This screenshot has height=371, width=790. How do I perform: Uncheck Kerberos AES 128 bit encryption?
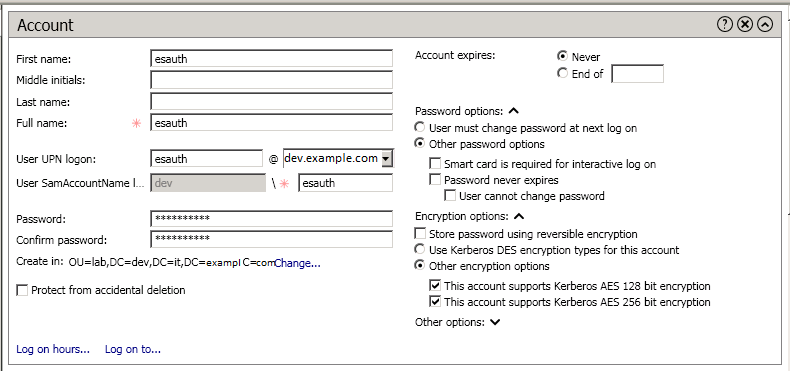[434, 286]
